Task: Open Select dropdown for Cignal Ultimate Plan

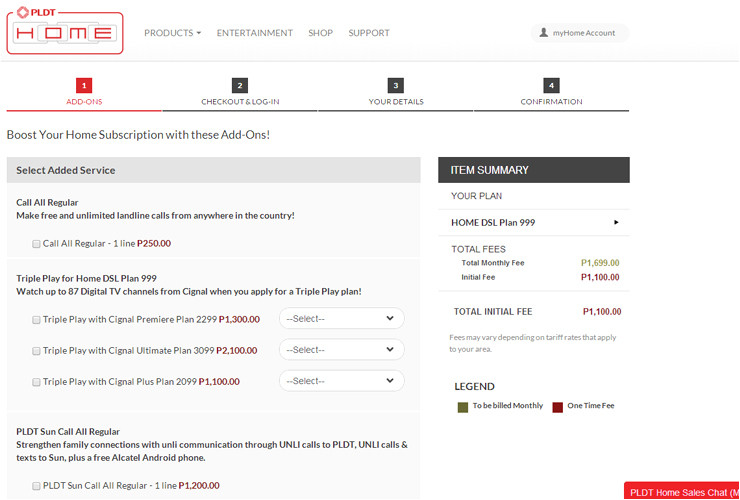Action: click(341, 350)
